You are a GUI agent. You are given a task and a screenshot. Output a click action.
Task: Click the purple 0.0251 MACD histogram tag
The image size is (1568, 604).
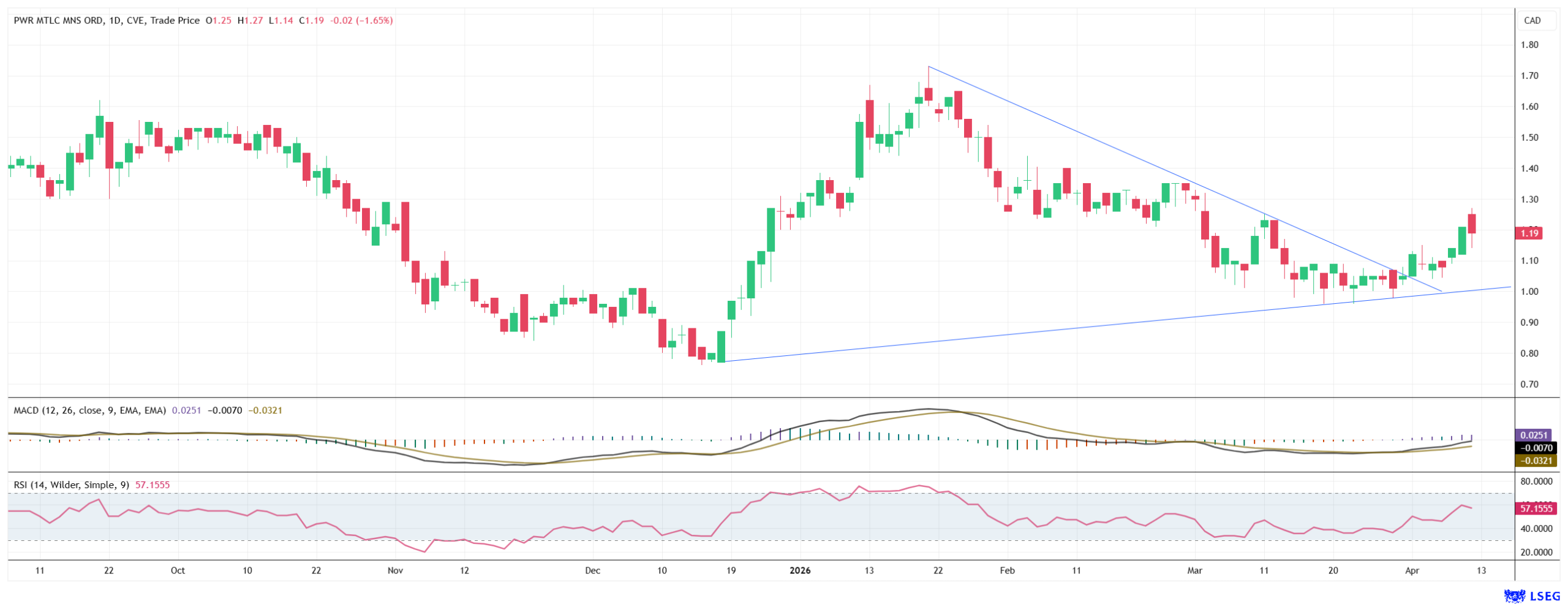click(x=1533, y=435)
